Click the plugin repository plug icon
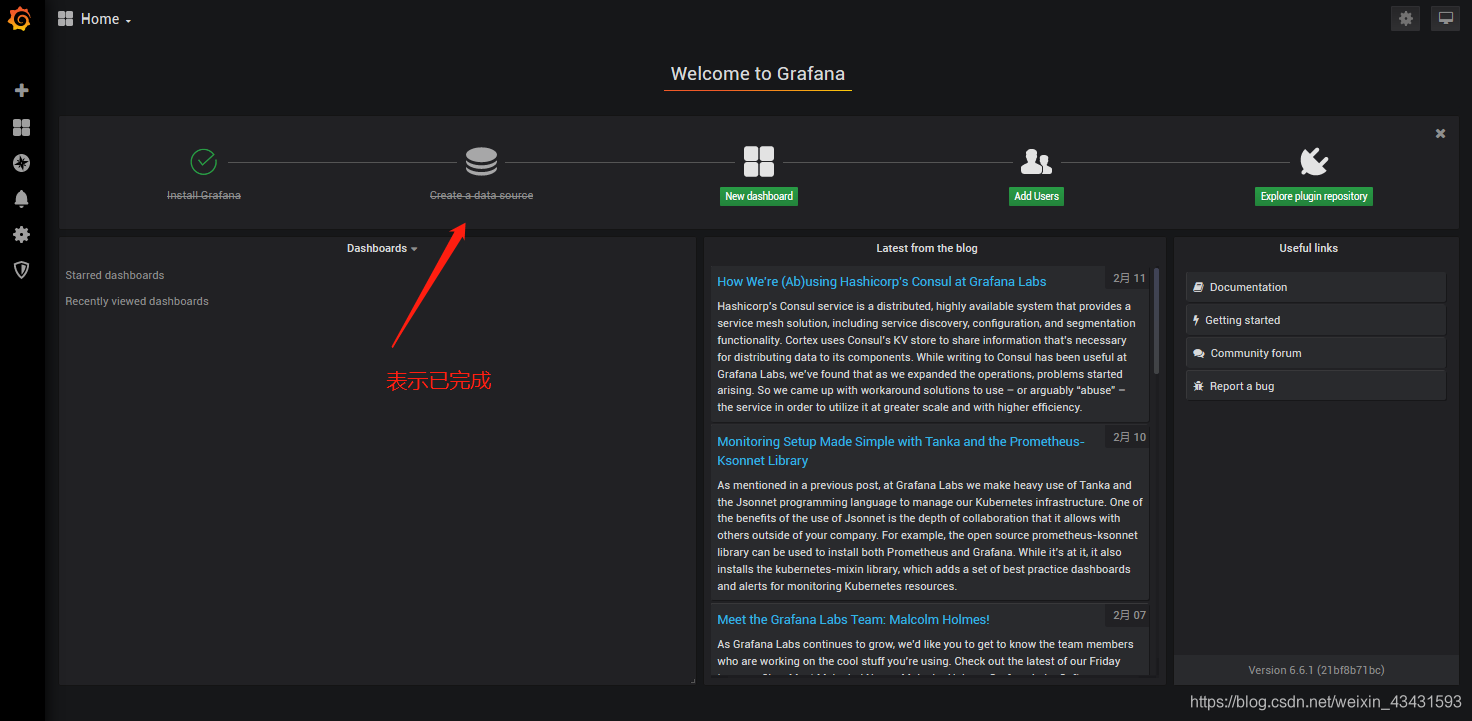The image size is (1472, 721). pyautogui.click(x=1314, y=161)
